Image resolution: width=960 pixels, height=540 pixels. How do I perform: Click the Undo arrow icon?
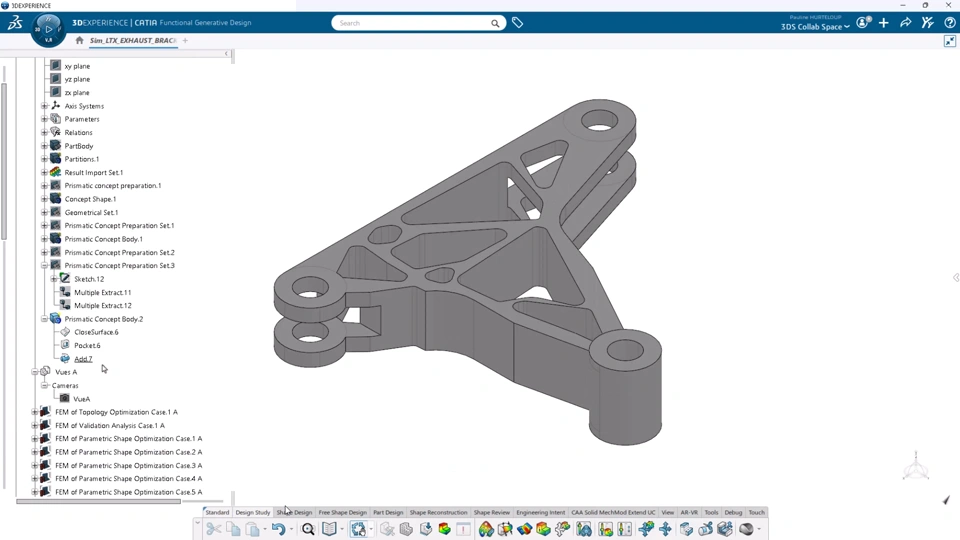pyautogui.click(x=279, y=529)
